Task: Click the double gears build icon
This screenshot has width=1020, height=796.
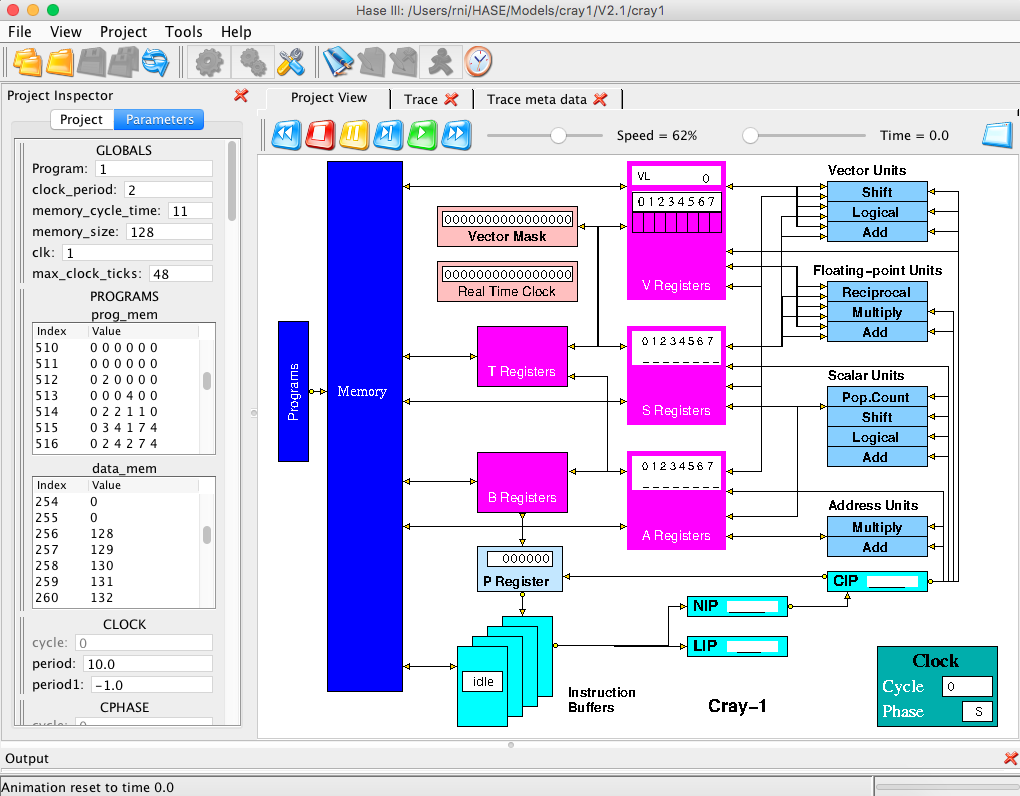Action: pos(252,62)
